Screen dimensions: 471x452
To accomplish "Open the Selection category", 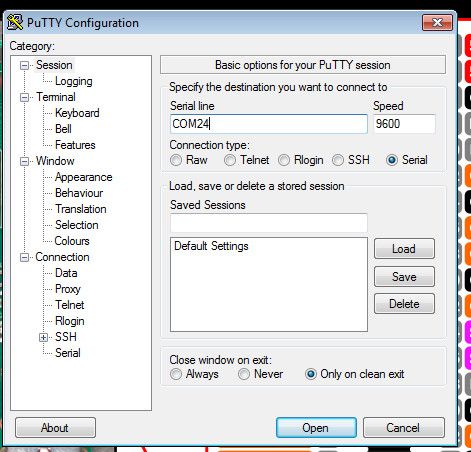I will (76, 225).
